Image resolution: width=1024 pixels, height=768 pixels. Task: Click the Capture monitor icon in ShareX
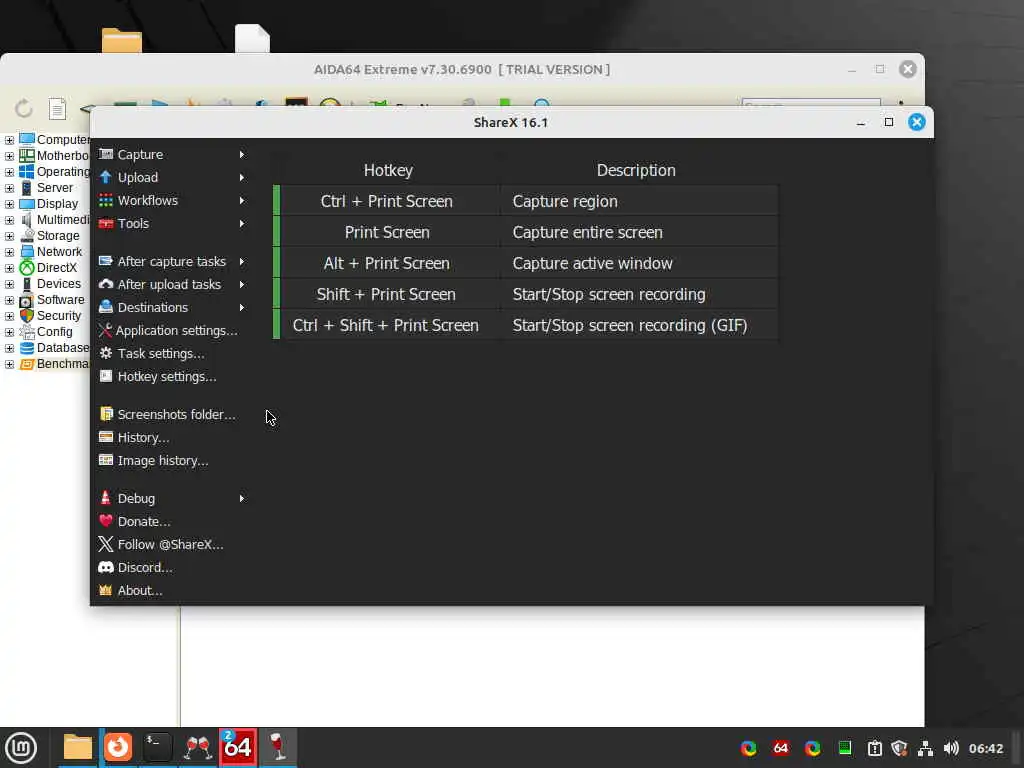106,154
